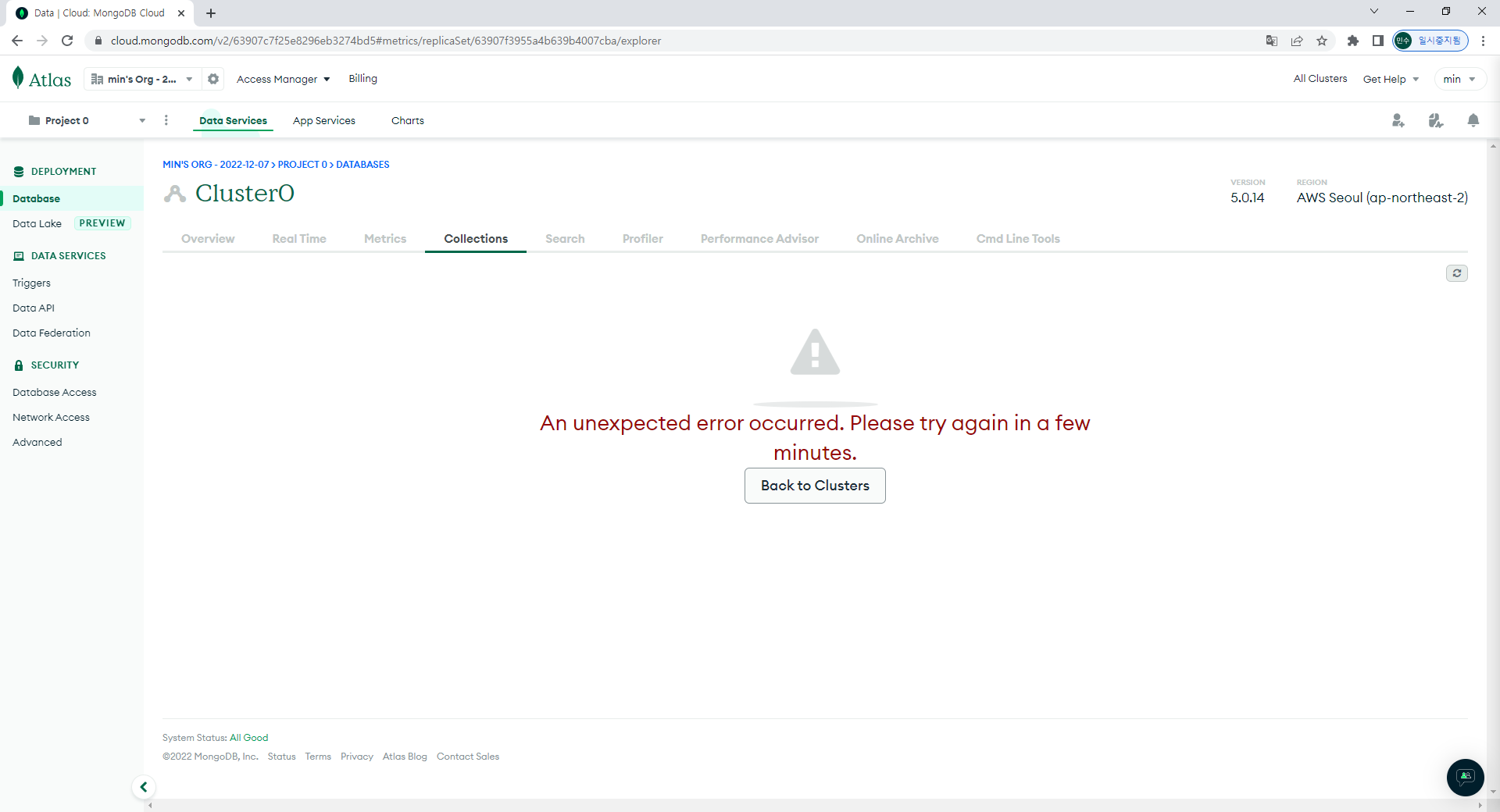Open the cluster Search tab

(565, 239)
